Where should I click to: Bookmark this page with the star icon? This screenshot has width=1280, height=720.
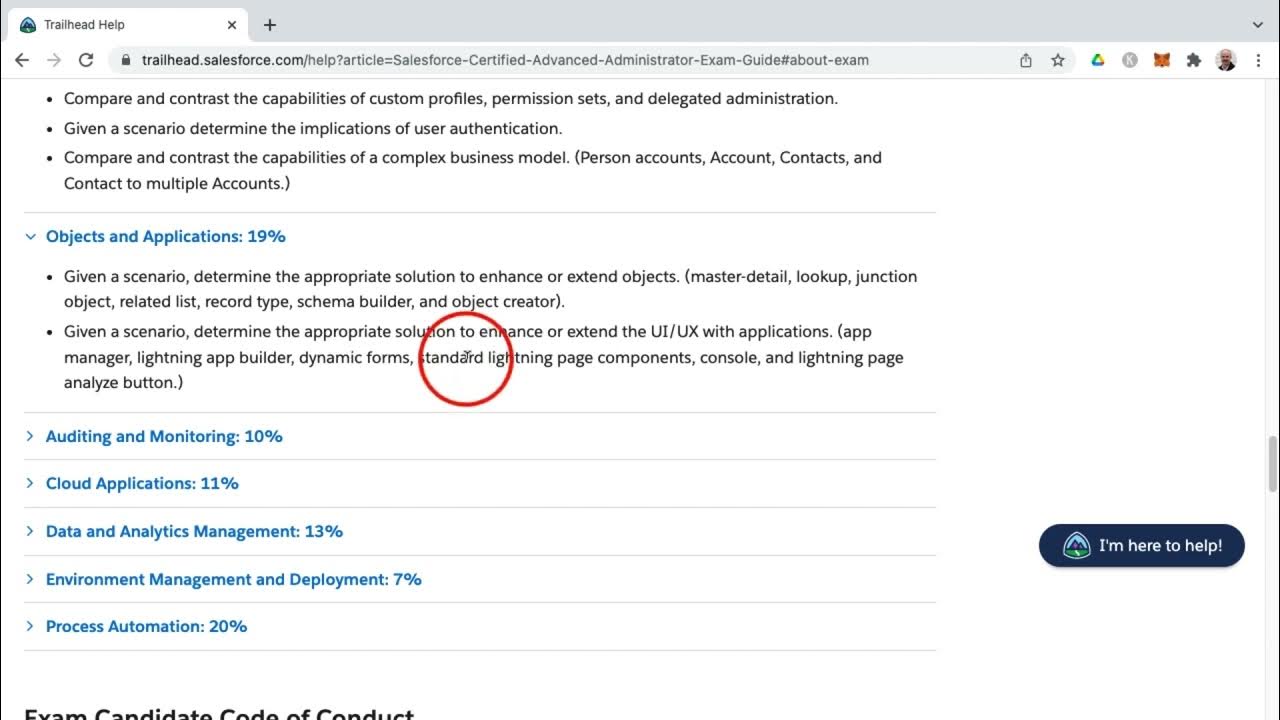(x=1058, y=60)
